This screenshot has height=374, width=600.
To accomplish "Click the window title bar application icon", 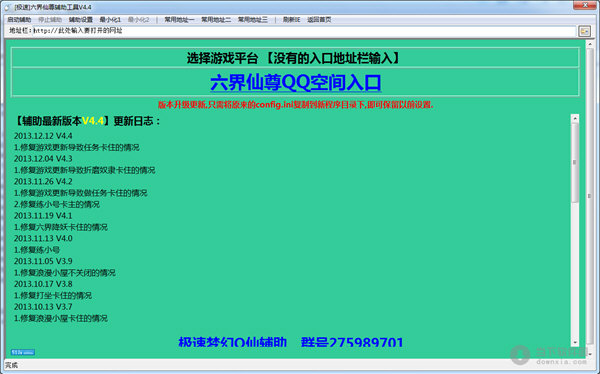I will (7, 7).
